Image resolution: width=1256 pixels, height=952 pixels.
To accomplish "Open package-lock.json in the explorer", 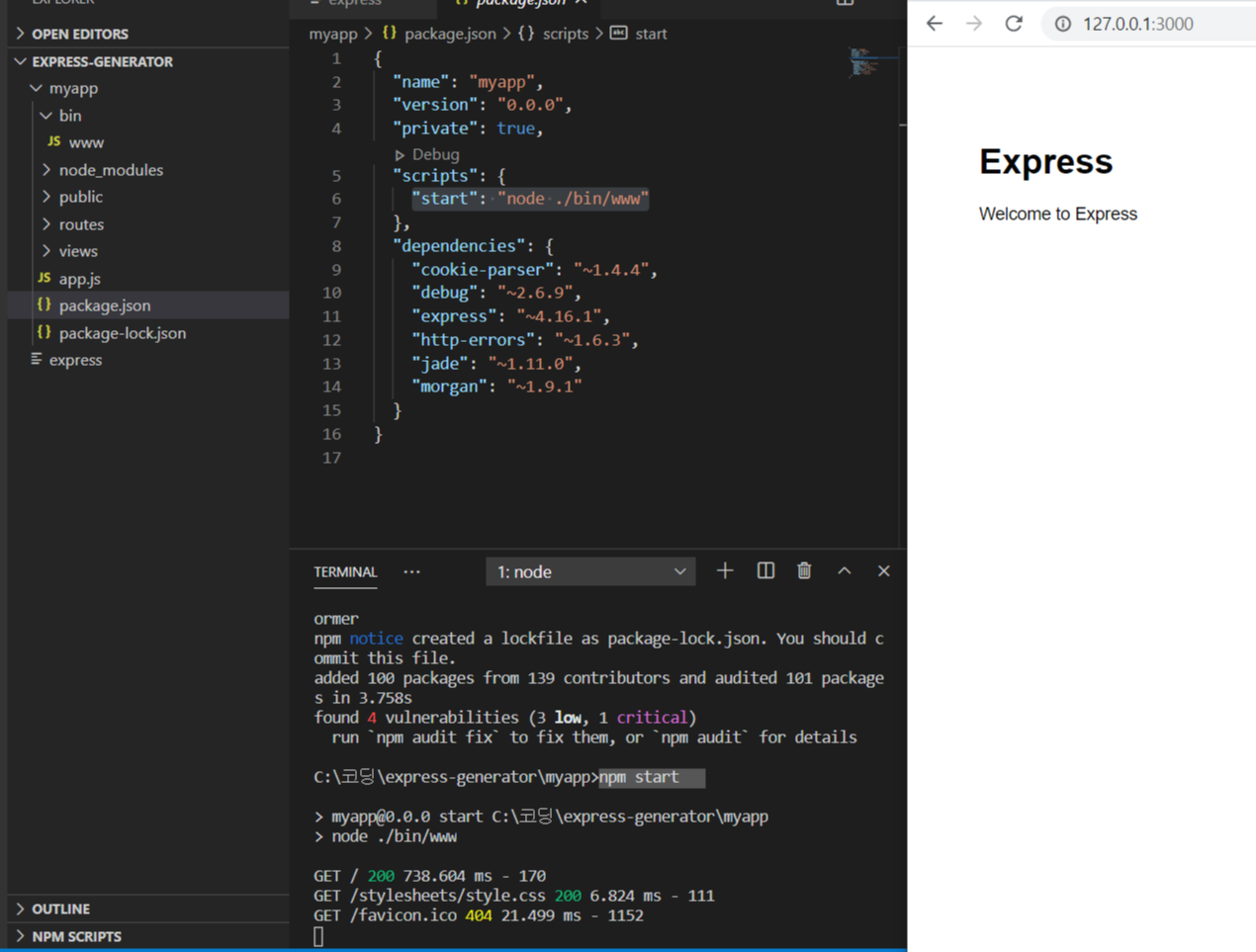I will (x=148, y=333).
